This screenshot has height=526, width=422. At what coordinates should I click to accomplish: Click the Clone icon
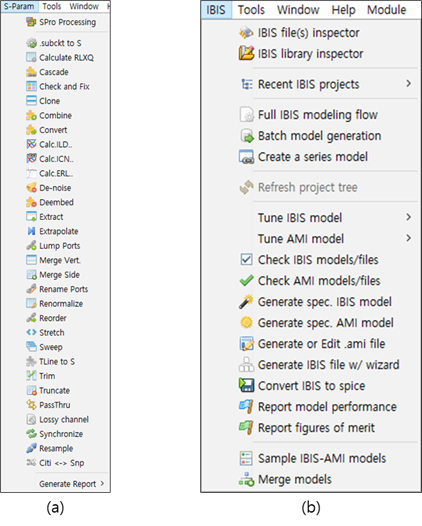click(31, 101)
